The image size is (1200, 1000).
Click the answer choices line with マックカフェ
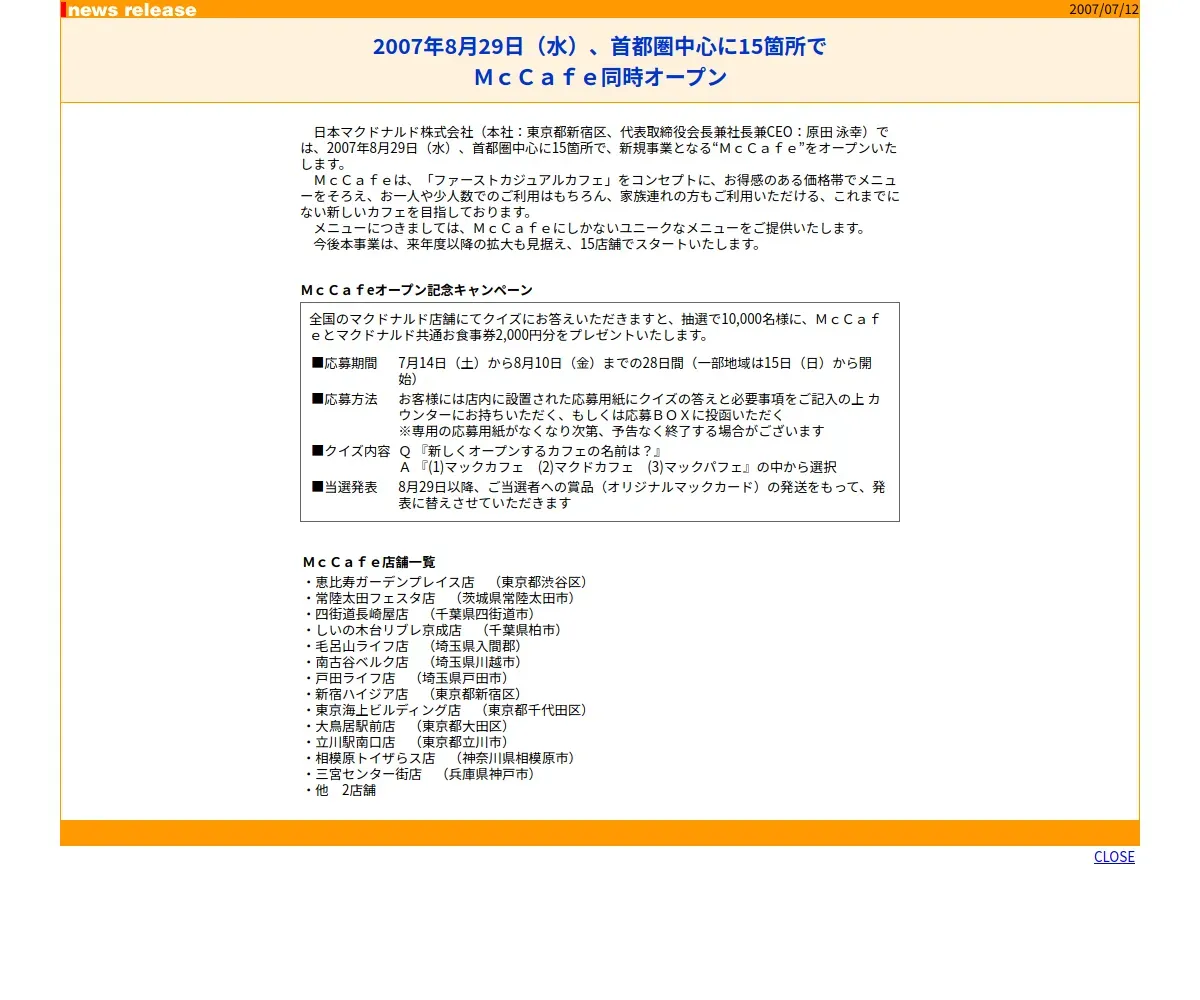618,467
